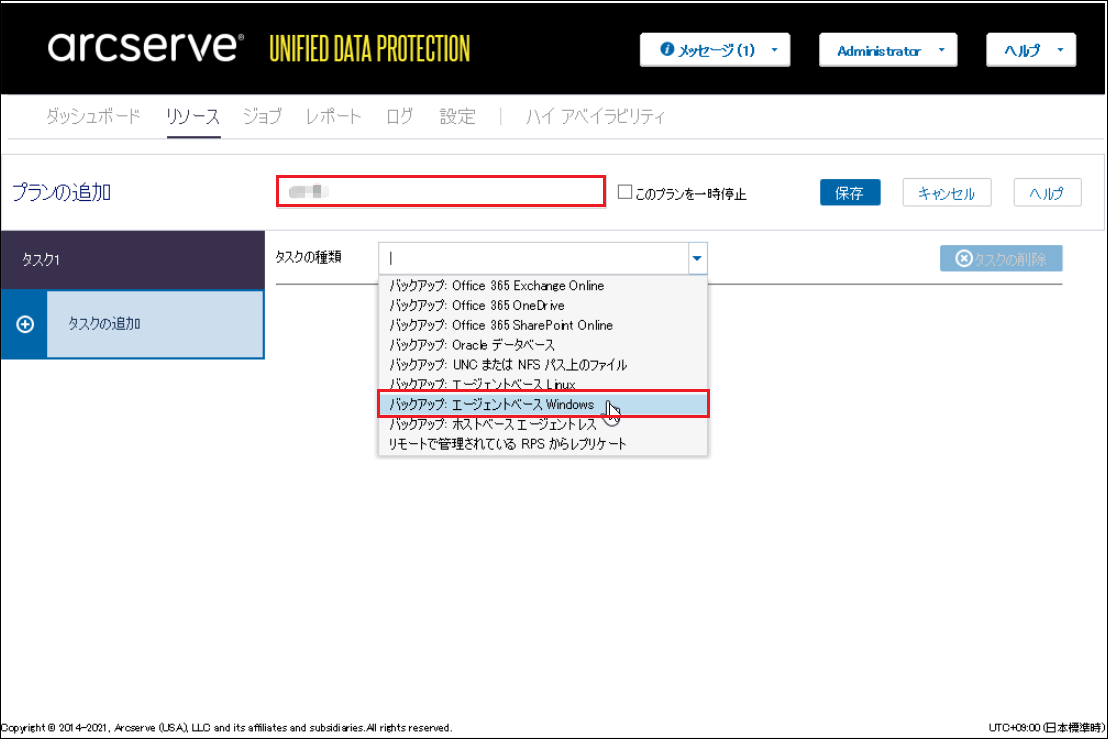Expand the Administrator menu
1108x739 pixels.
tap(887, 50)
